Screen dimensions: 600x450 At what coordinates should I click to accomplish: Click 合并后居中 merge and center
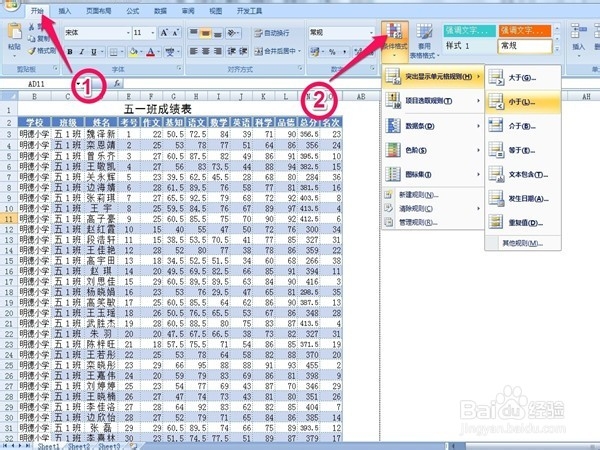[277, 51]
